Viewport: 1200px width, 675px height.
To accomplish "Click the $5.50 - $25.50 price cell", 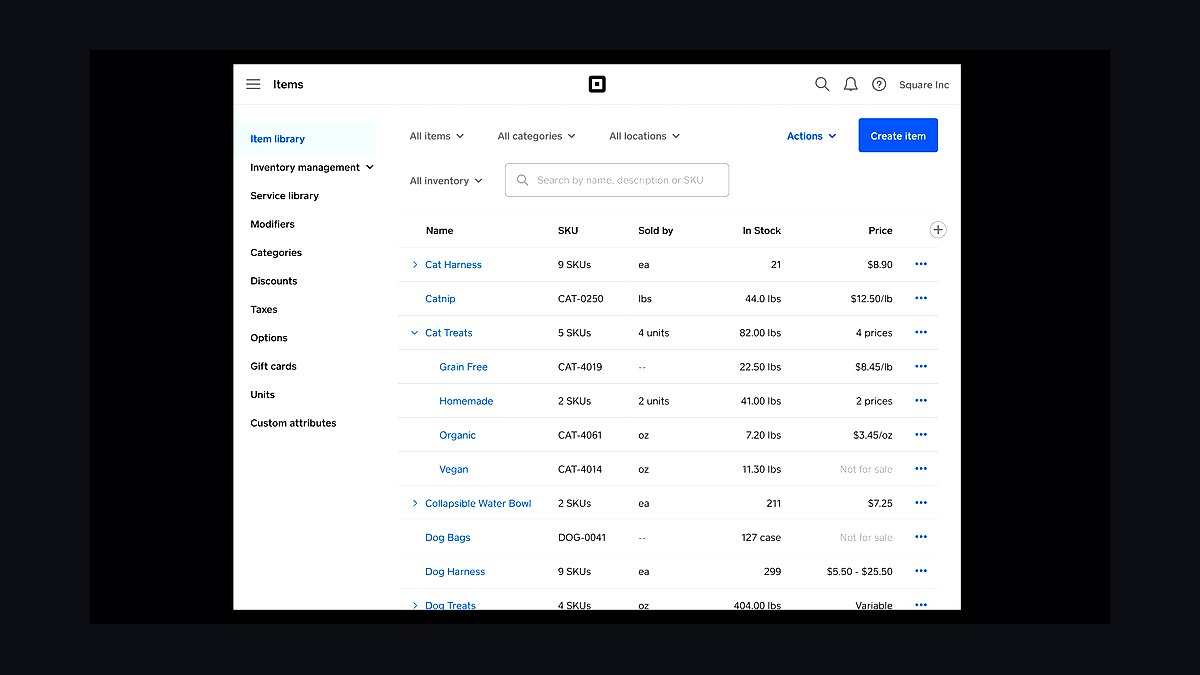I will pyautogui.click(x=860, y=572).
